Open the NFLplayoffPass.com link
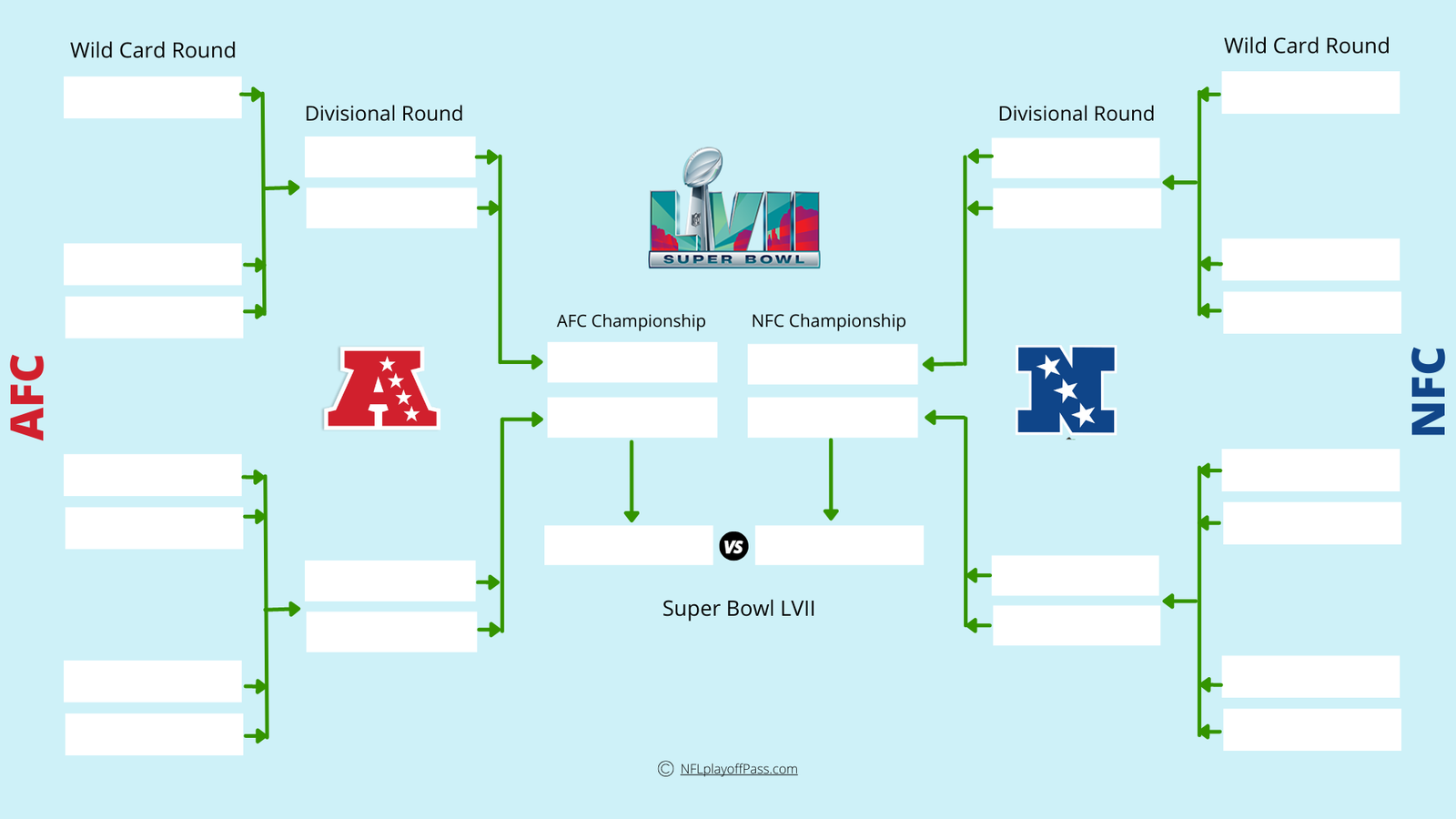Screen dimensions: 1456x819 [x=739, y=769]
